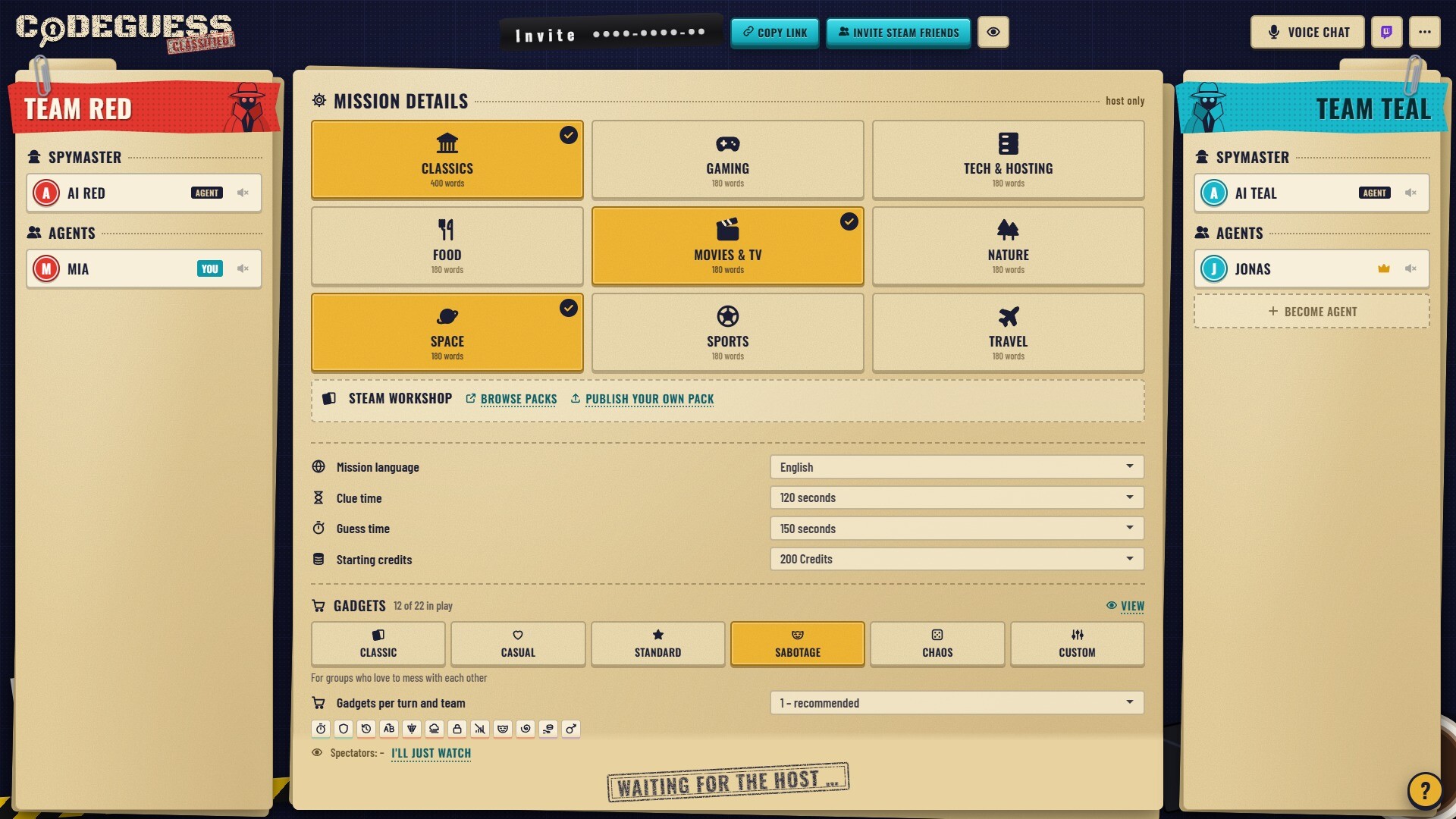Image resolution: width=1456 pixels, height=819 pixels.
Task: Open the question mark help button
Action: pos(1425,791)
